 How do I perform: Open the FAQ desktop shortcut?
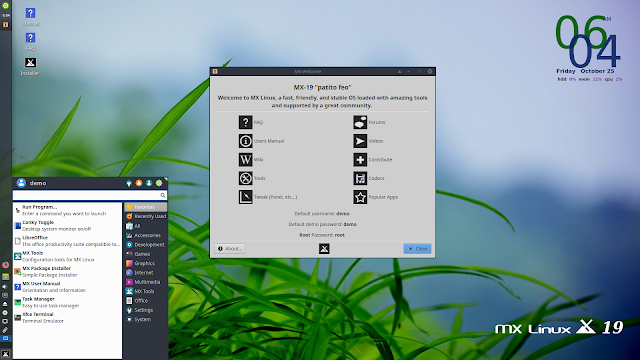click(x=30, y=41)
